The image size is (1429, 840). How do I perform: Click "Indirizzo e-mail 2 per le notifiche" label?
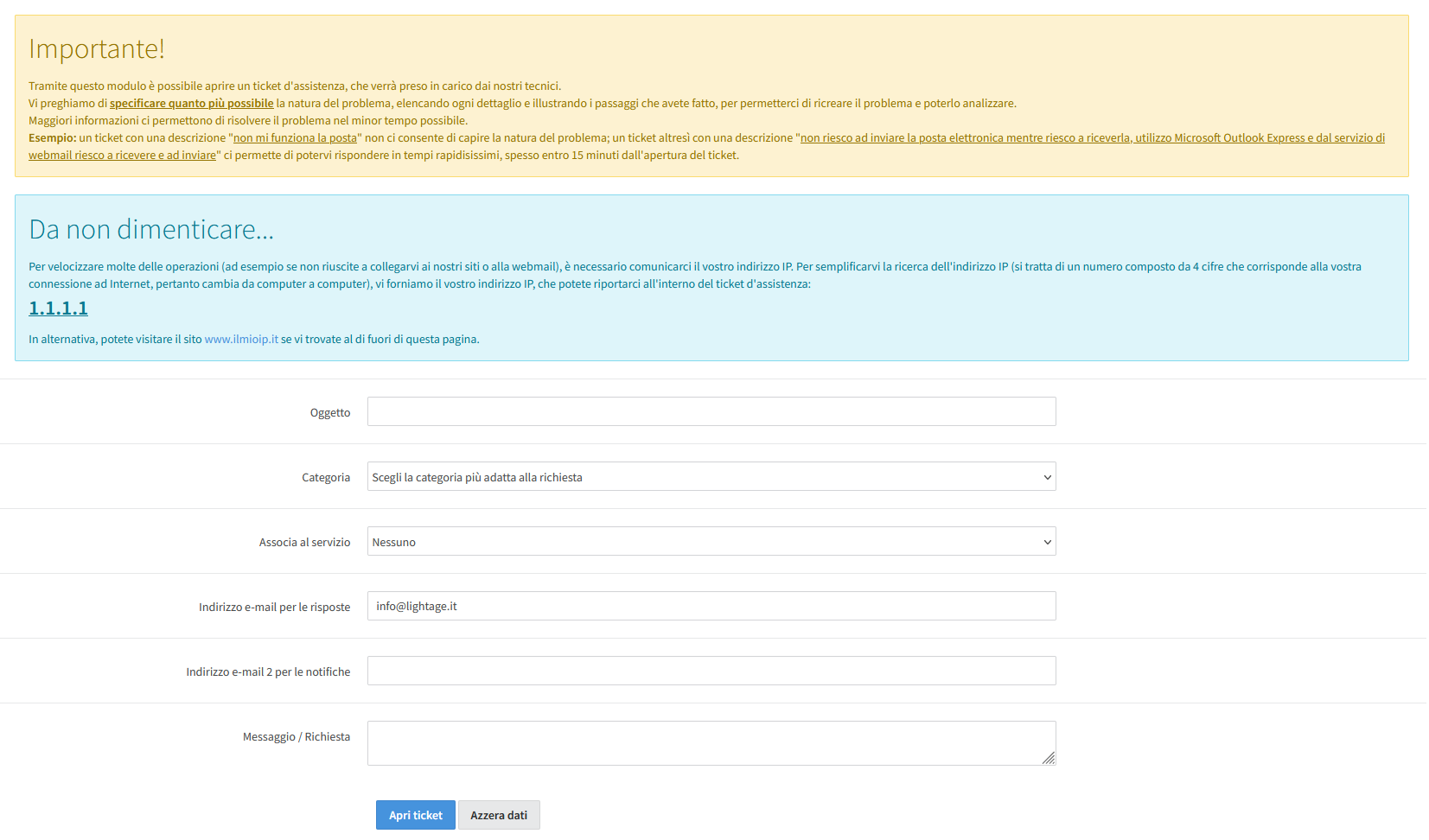[x=268, y=672]
